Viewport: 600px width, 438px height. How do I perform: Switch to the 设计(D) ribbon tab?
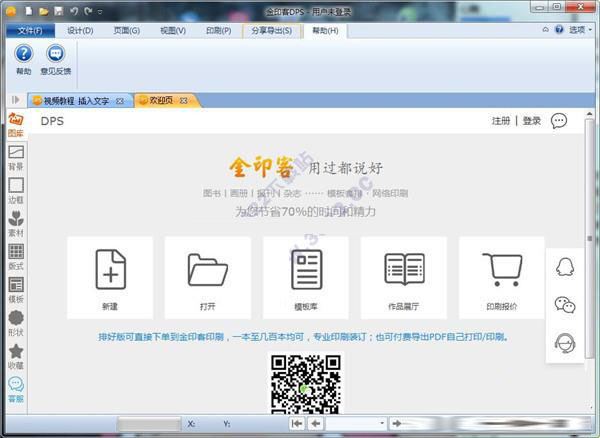80,31
